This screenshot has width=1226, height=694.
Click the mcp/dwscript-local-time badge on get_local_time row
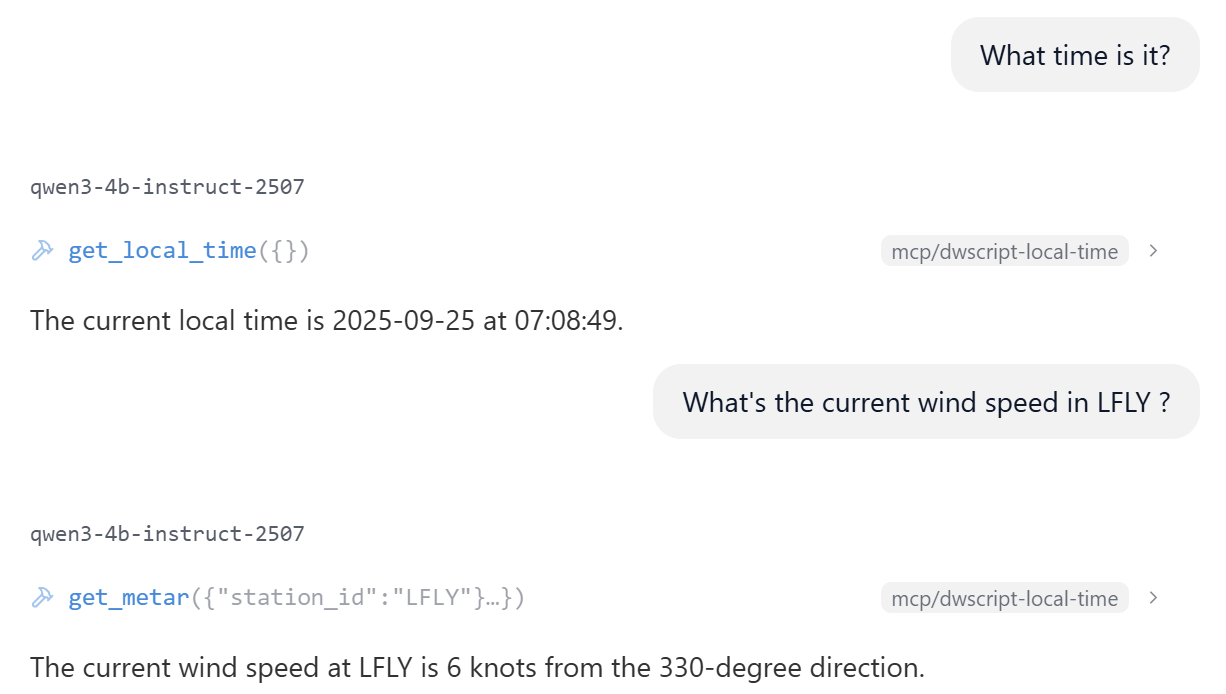1004,252
